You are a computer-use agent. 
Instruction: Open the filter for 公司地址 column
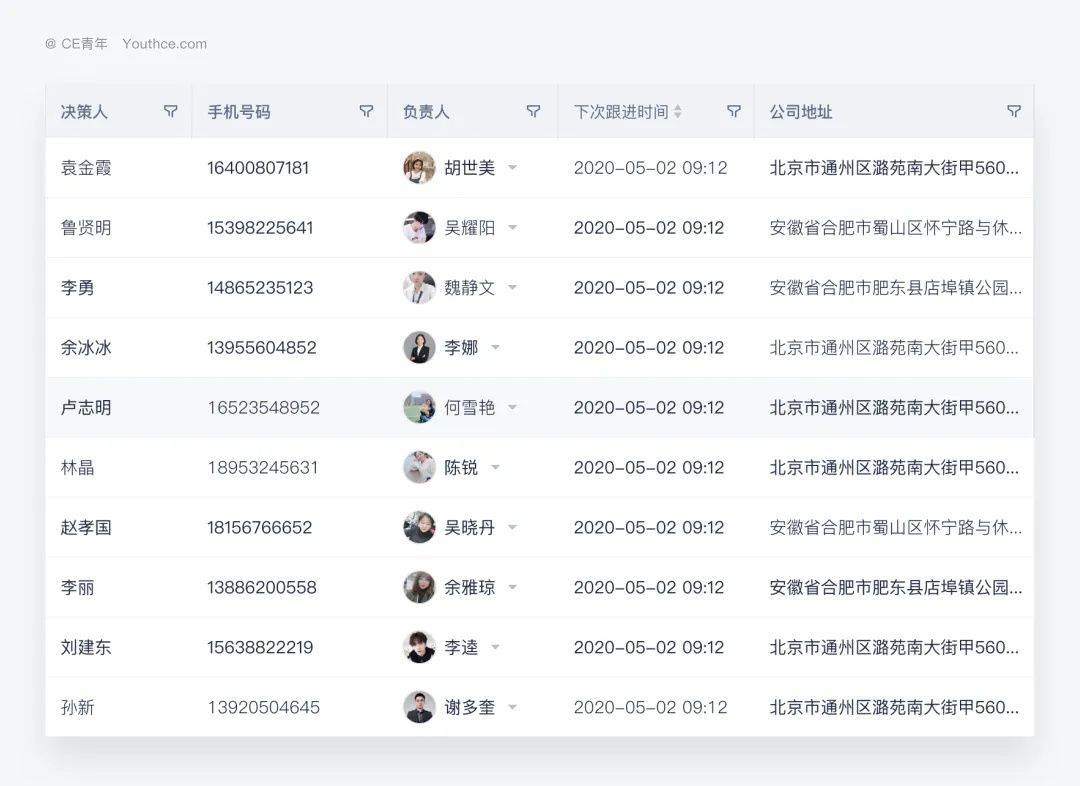[x=1014, y=111]
